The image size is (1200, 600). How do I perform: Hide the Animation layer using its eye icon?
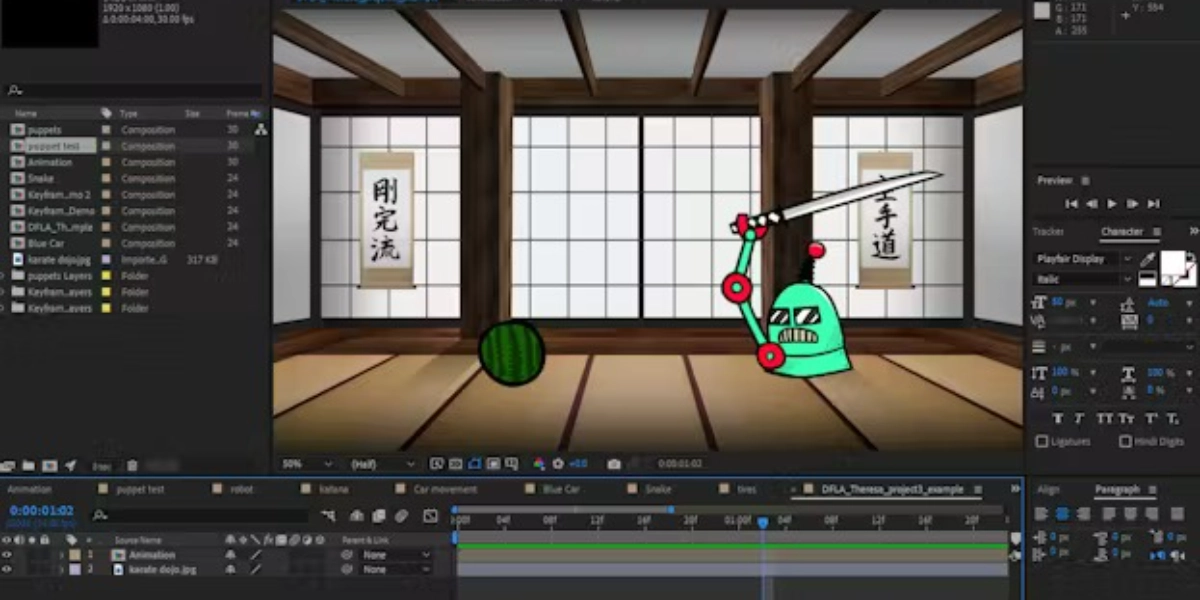pyautogui.click(x=7, y=555)
